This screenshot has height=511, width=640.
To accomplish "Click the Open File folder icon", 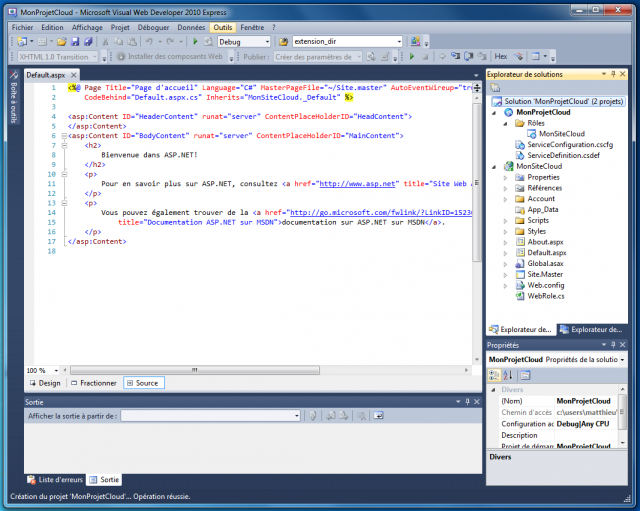I will (62, 42).
